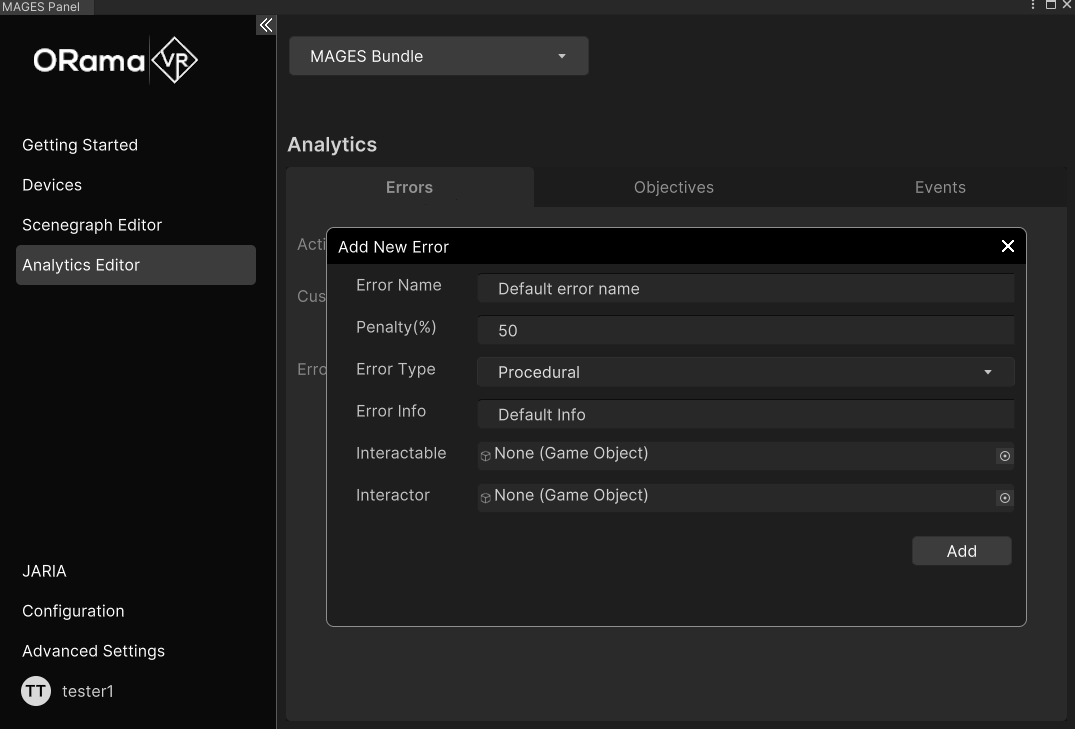Open Advanced Settings from the sidebar
The height and width of the screenshot is (729, 1075).
click(93, 651)
